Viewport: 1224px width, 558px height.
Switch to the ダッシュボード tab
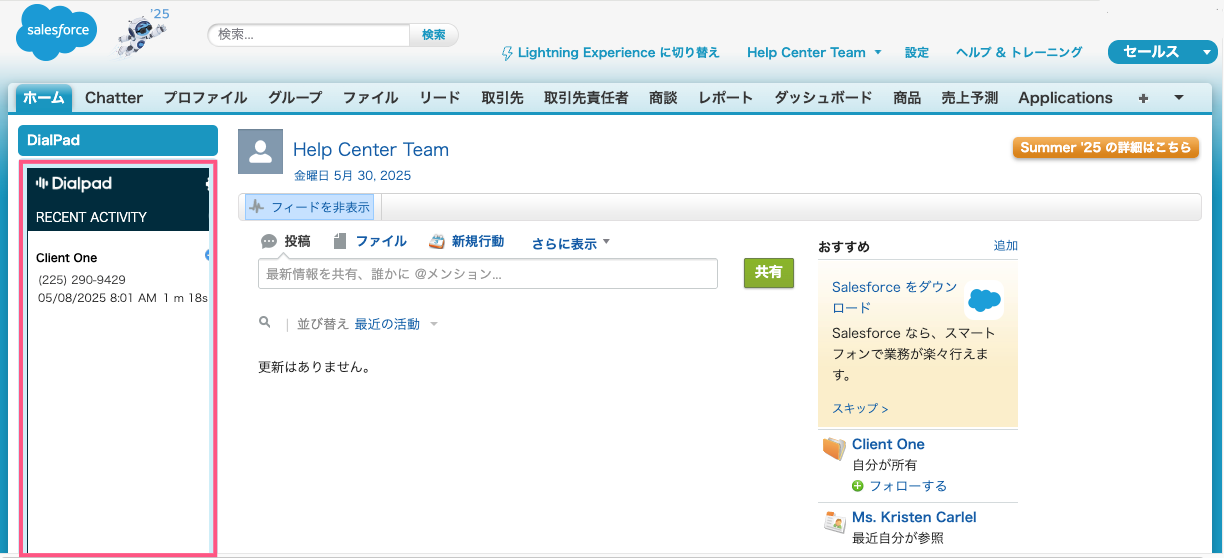coord(823,98)
